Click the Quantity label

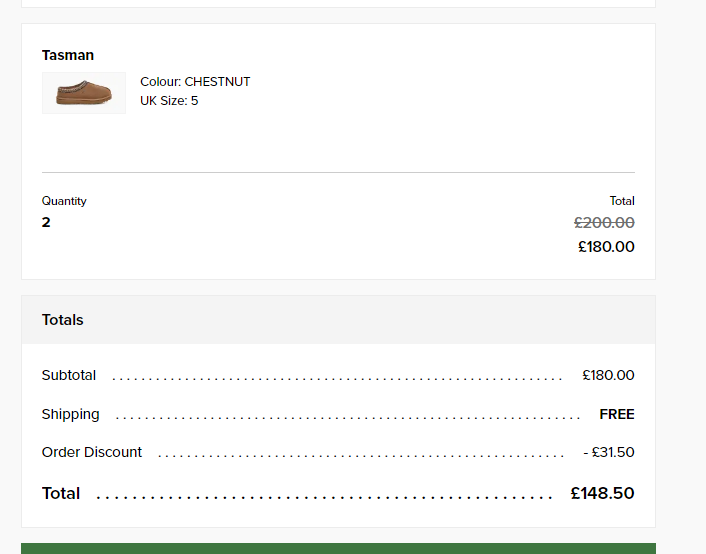click(64, 201)
